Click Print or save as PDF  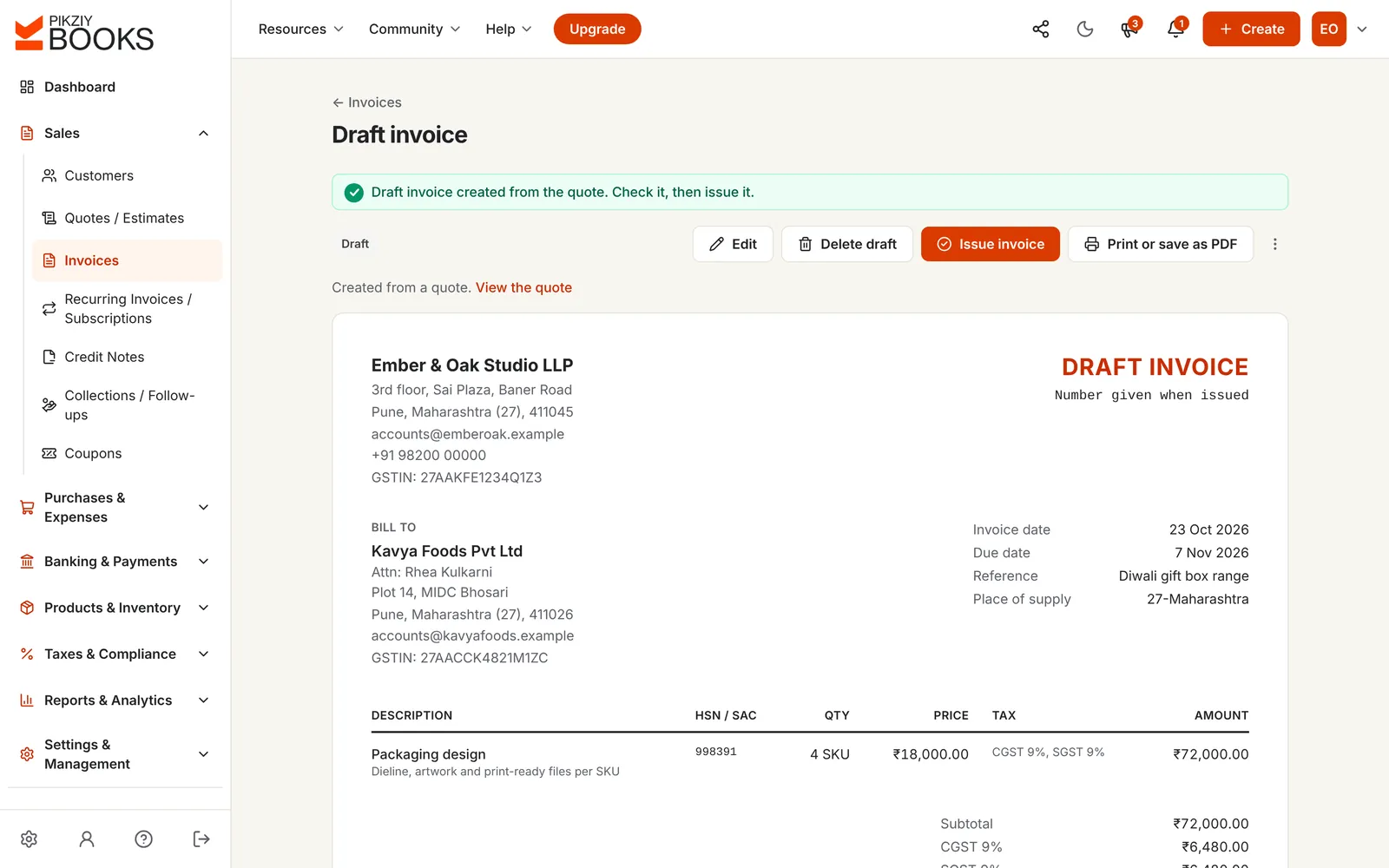(x=1161, y=244)
